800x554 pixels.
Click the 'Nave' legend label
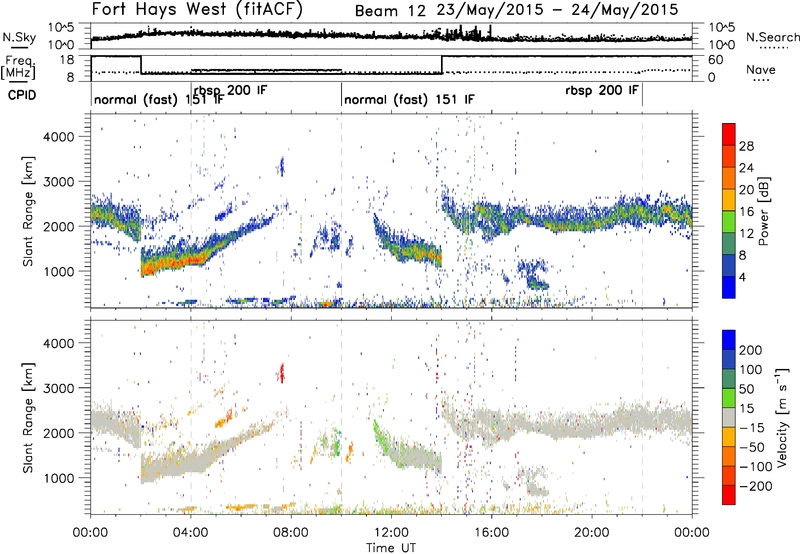(x=761, y=69)
